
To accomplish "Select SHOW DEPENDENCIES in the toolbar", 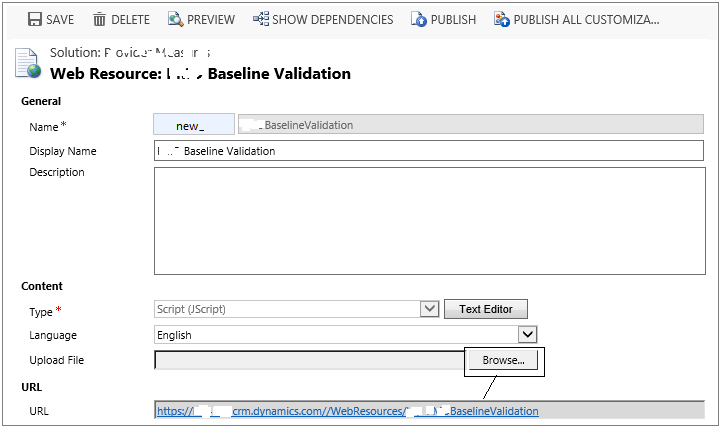I will pos(332,20).
